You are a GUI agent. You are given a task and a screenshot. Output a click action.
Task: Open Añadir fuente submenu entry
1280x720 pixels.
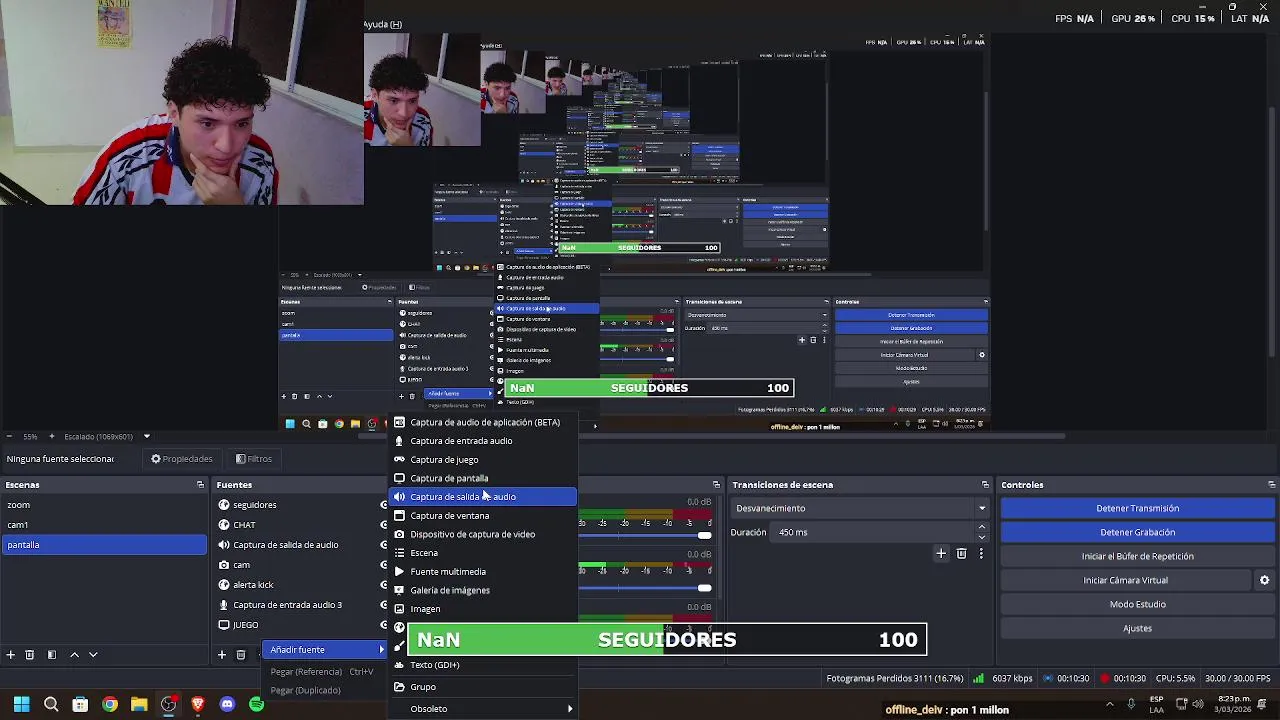click(326, 650)
